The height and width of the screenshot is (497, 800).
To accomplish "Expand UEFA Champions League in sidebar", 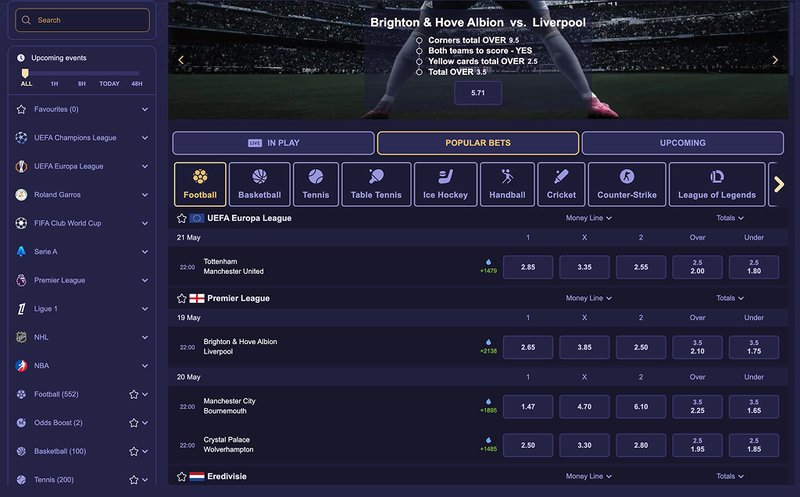I will [145, 138].
